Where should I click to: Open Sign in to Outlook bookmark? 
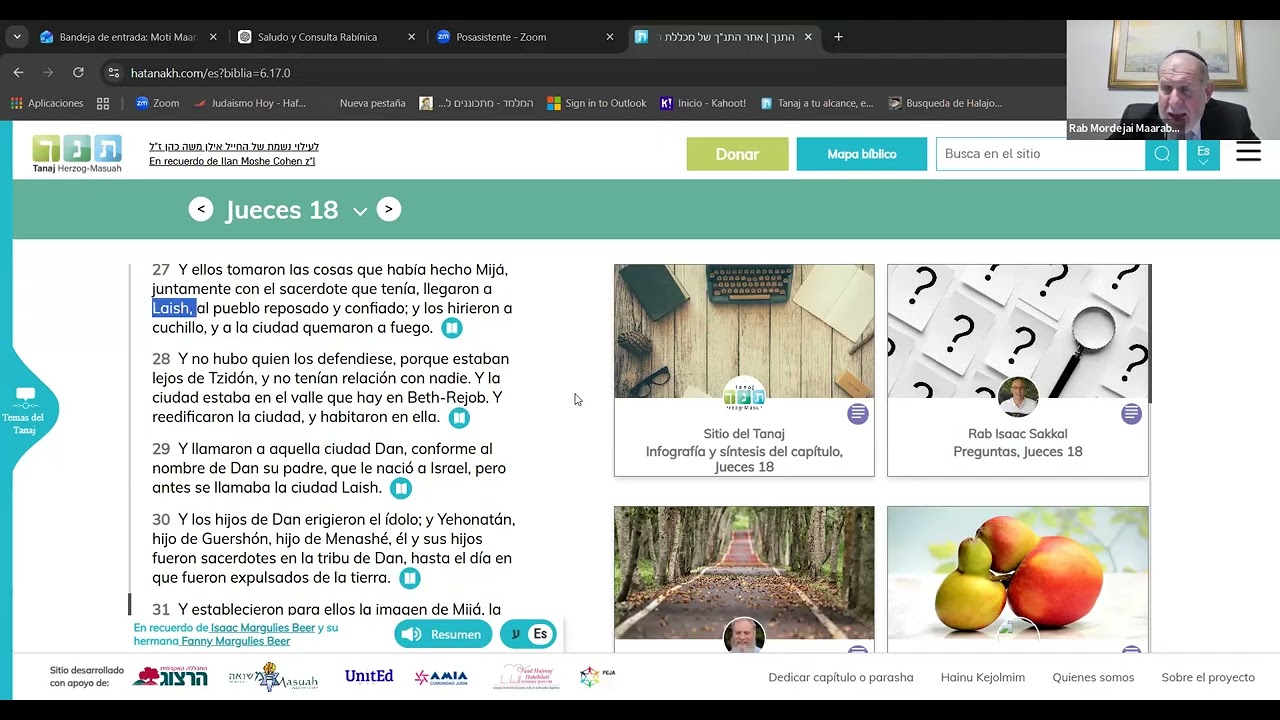597,103
